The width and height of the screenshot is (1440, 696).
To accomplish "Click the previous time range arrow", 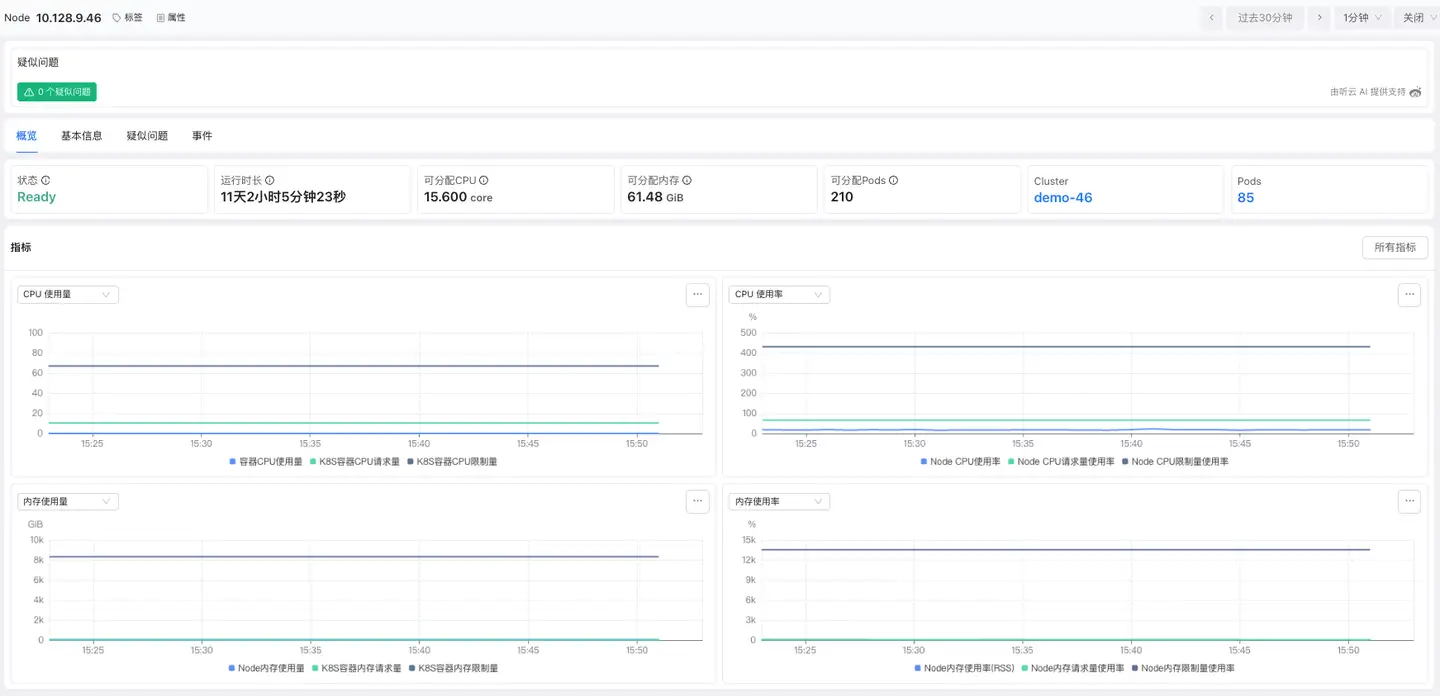I will point(1211,18).
